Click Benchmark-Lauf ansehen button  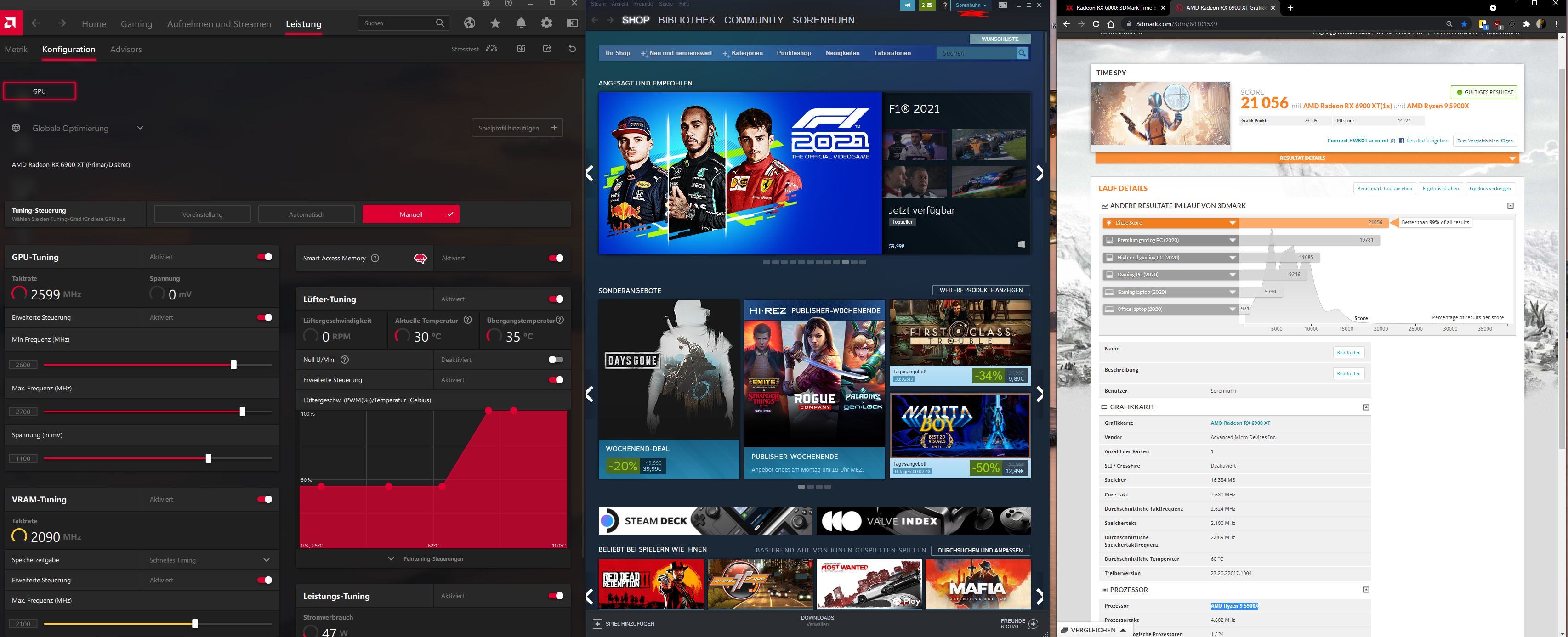[x=1384, y=189]
